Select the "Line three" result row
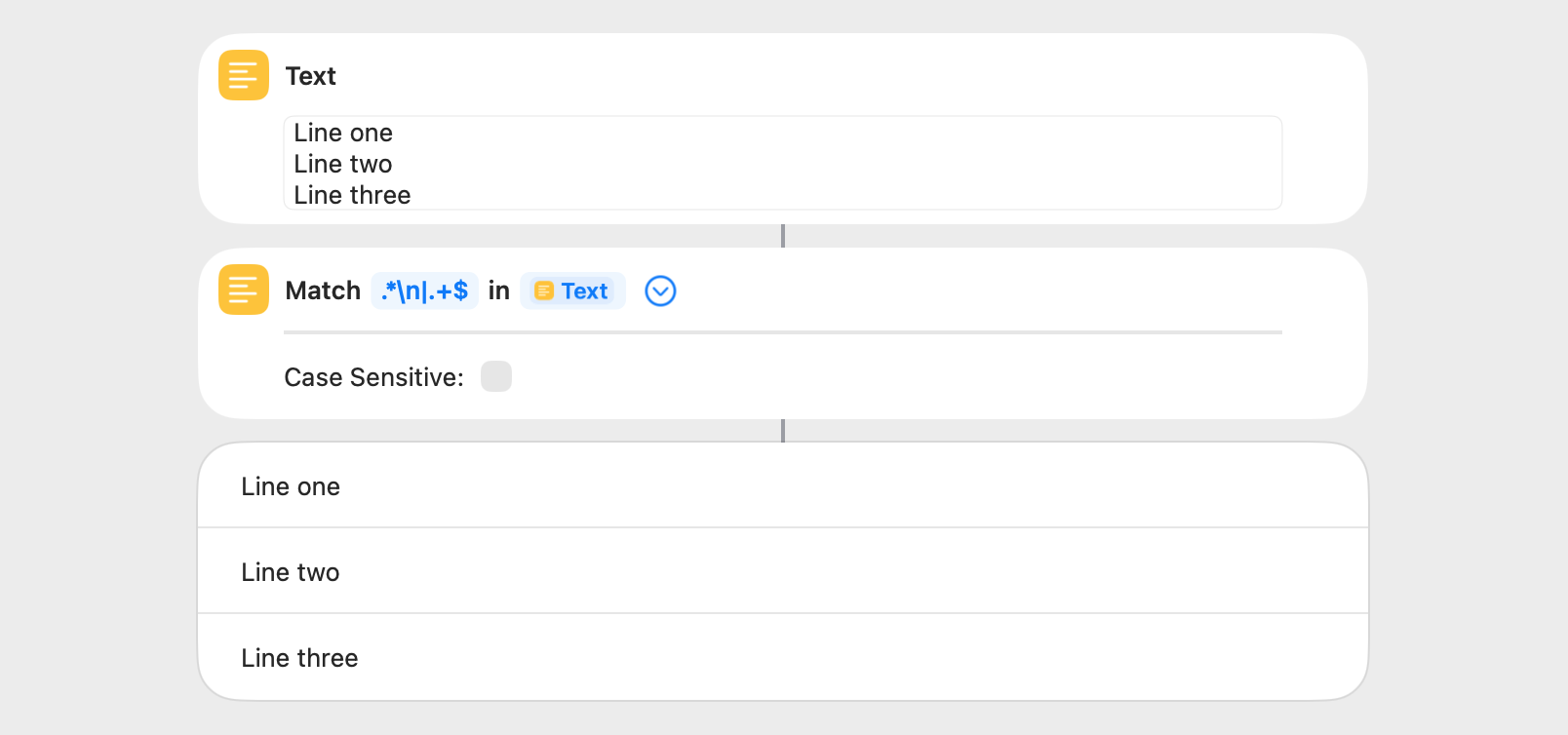The image size is (1568, 735). coord(782,658)
